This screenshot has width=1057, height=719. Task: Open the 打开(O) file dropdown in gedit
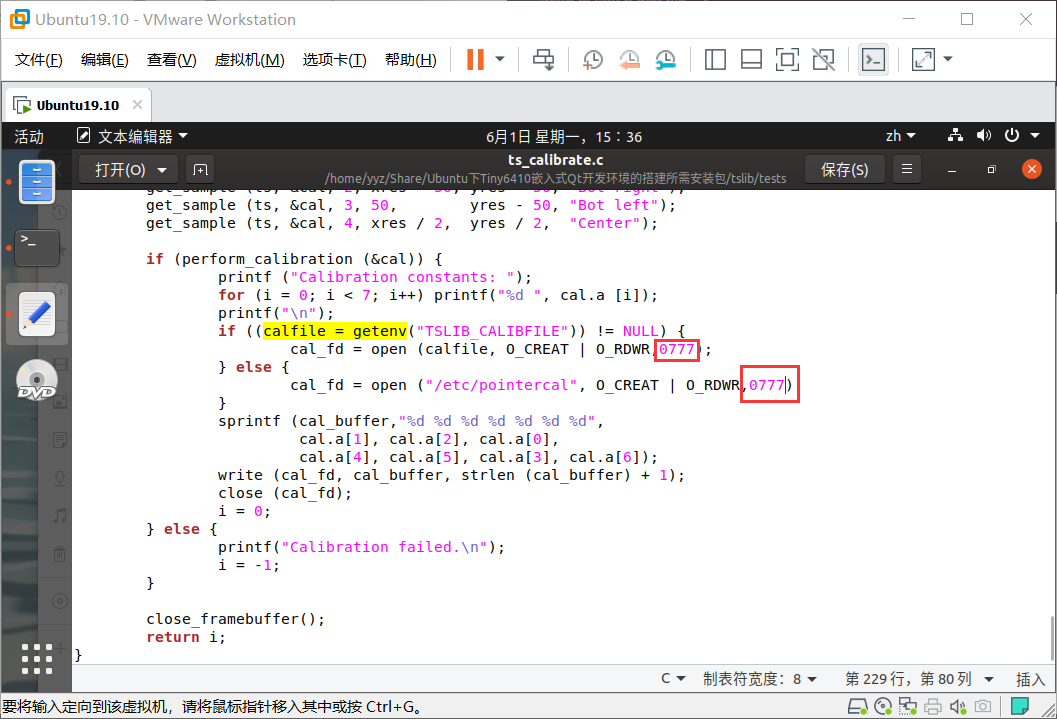127,169
